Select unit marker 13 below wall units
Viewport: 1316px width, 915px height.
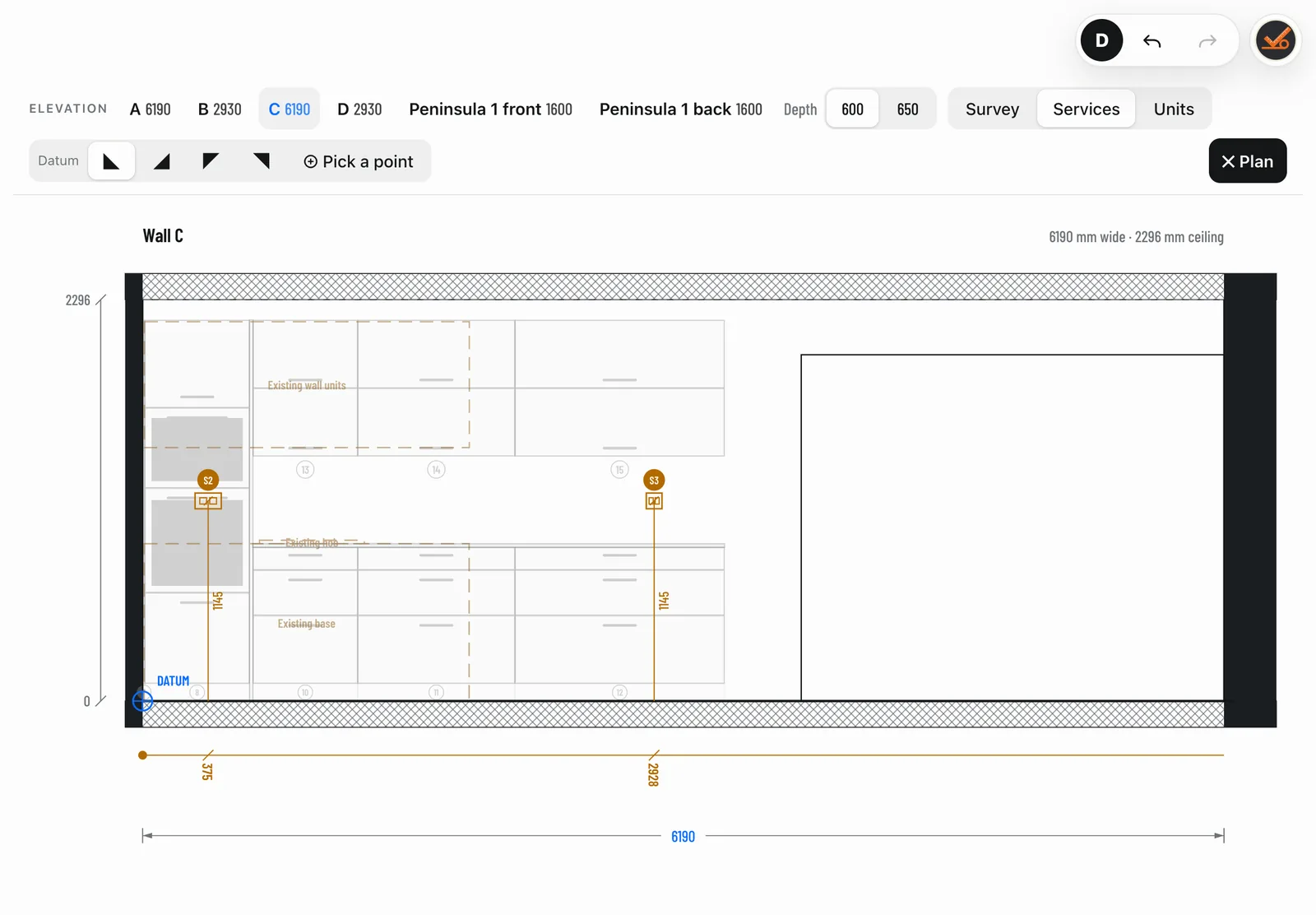pos(305,470)
